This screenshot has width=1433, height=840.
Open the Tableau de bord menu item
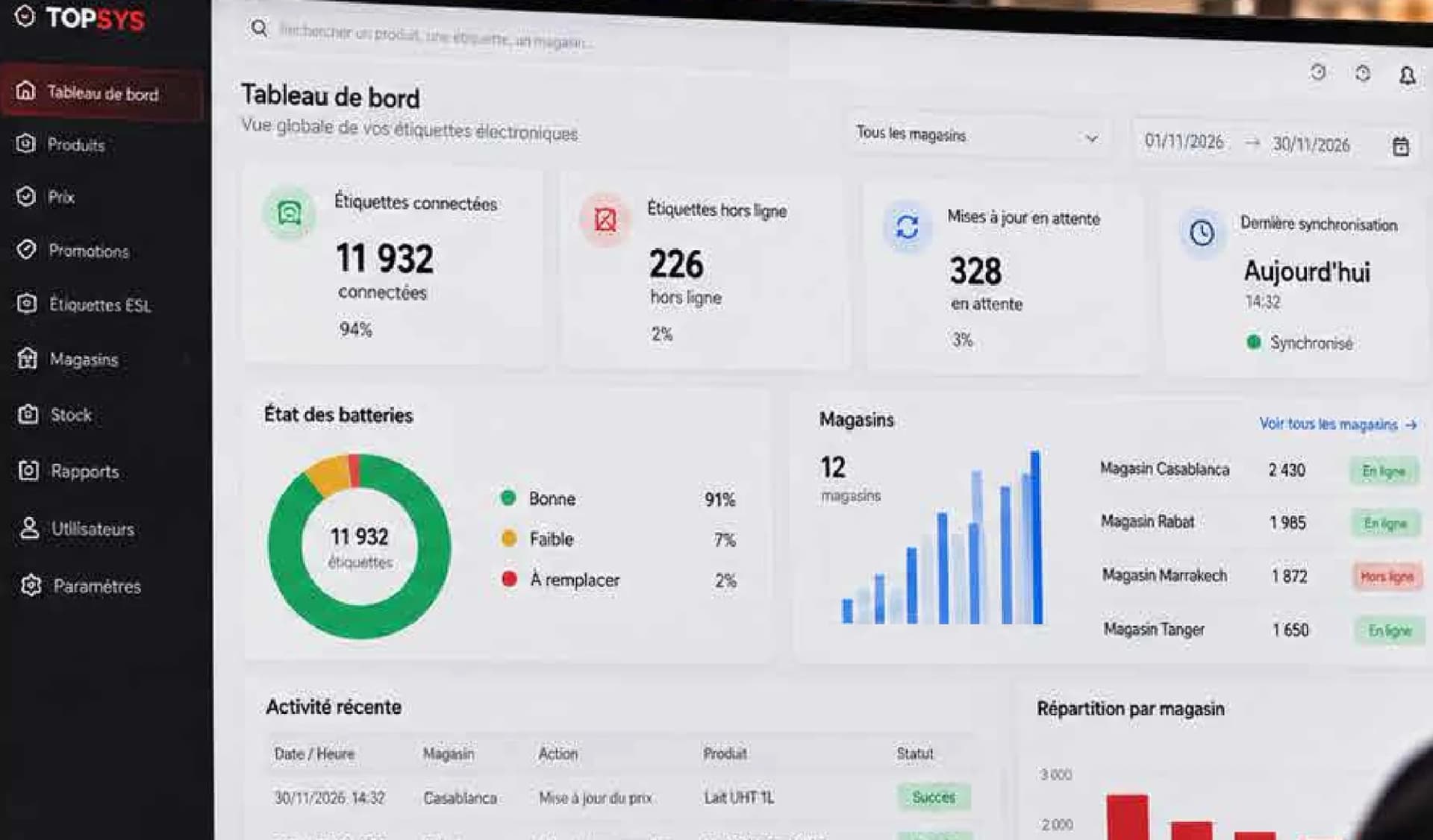pos(103,93)
